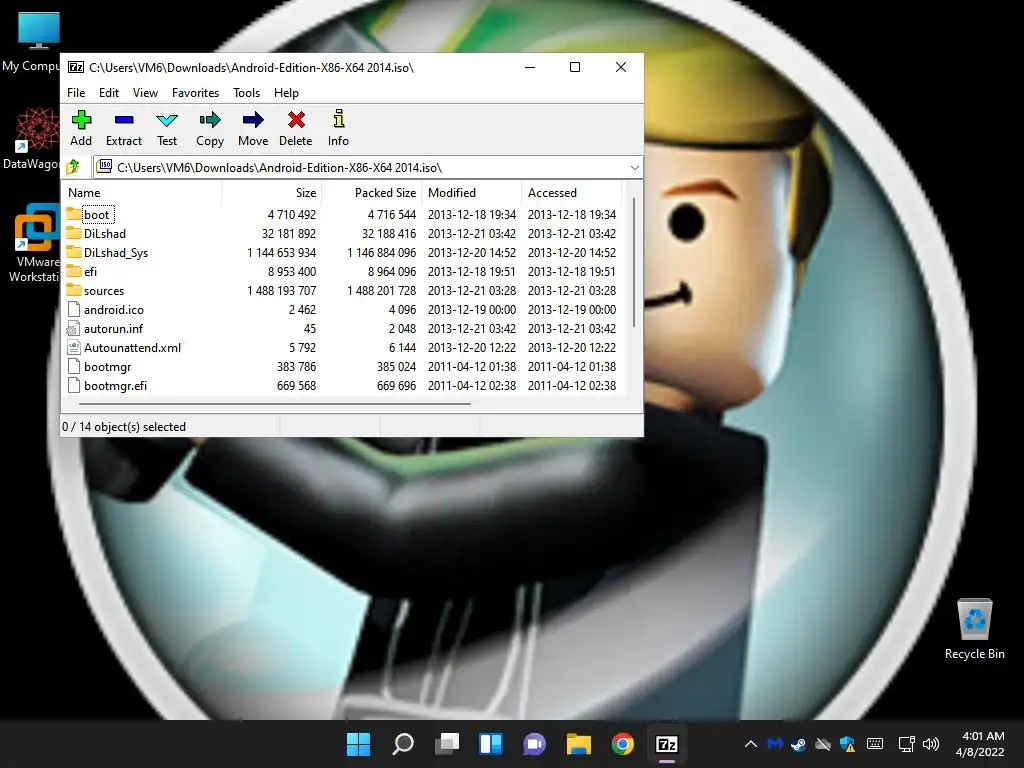The image size is (1024, 768).
Task: Click the horizontal scrollbar of file list
Action: point(274,404)
